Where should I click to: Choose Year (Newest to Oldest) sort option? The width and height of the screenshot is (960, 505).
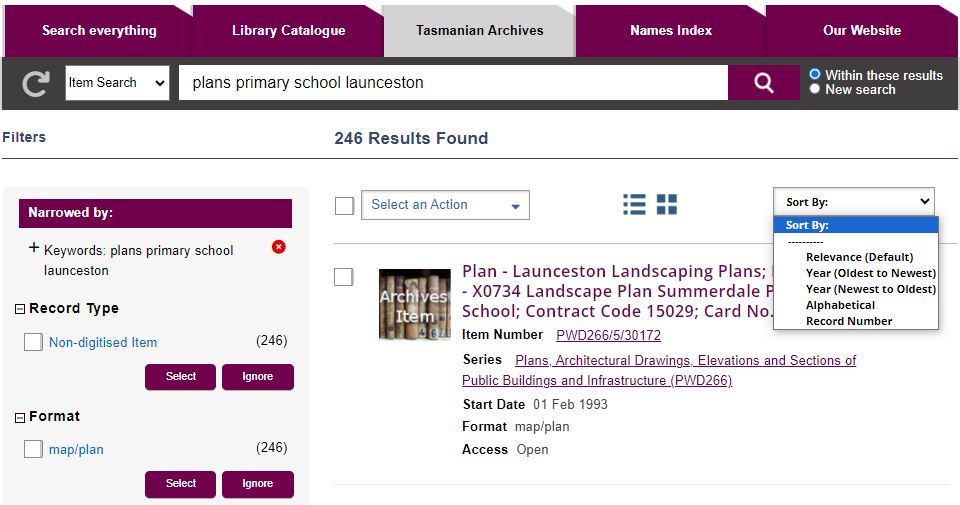pos(870,289)
